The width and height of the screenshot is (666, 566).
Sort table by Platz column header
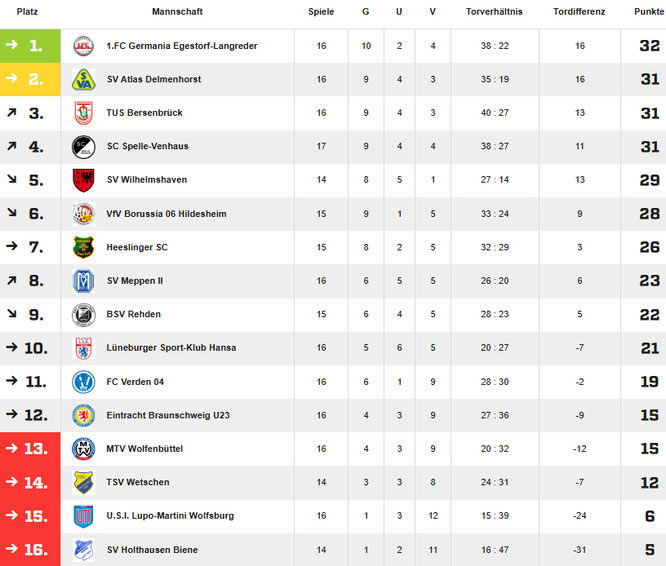coord(27,12)
